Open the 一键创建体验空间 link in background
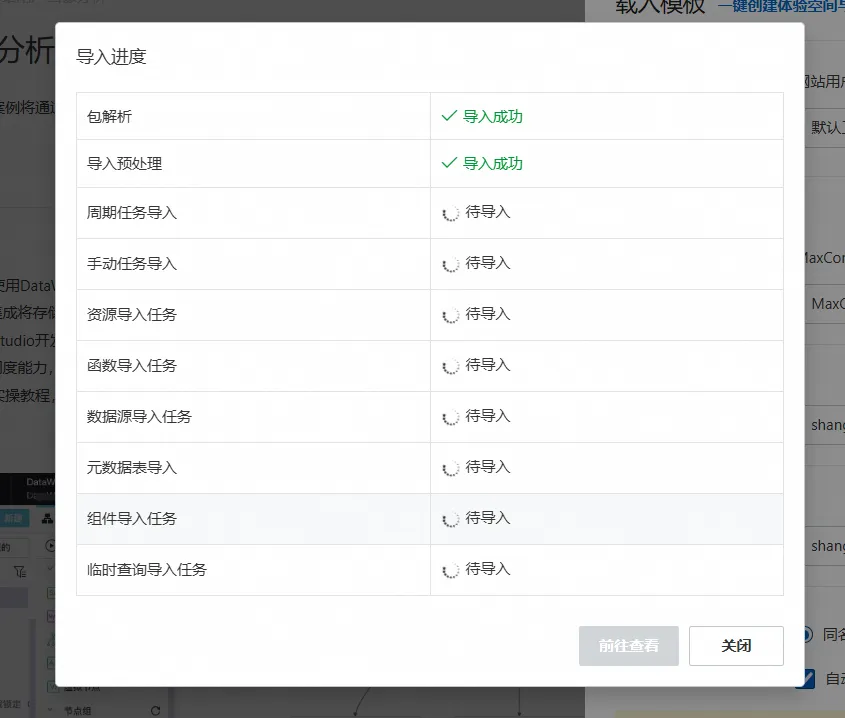The width and height of the screenshot is (845, 718). [x=781, y=7]
